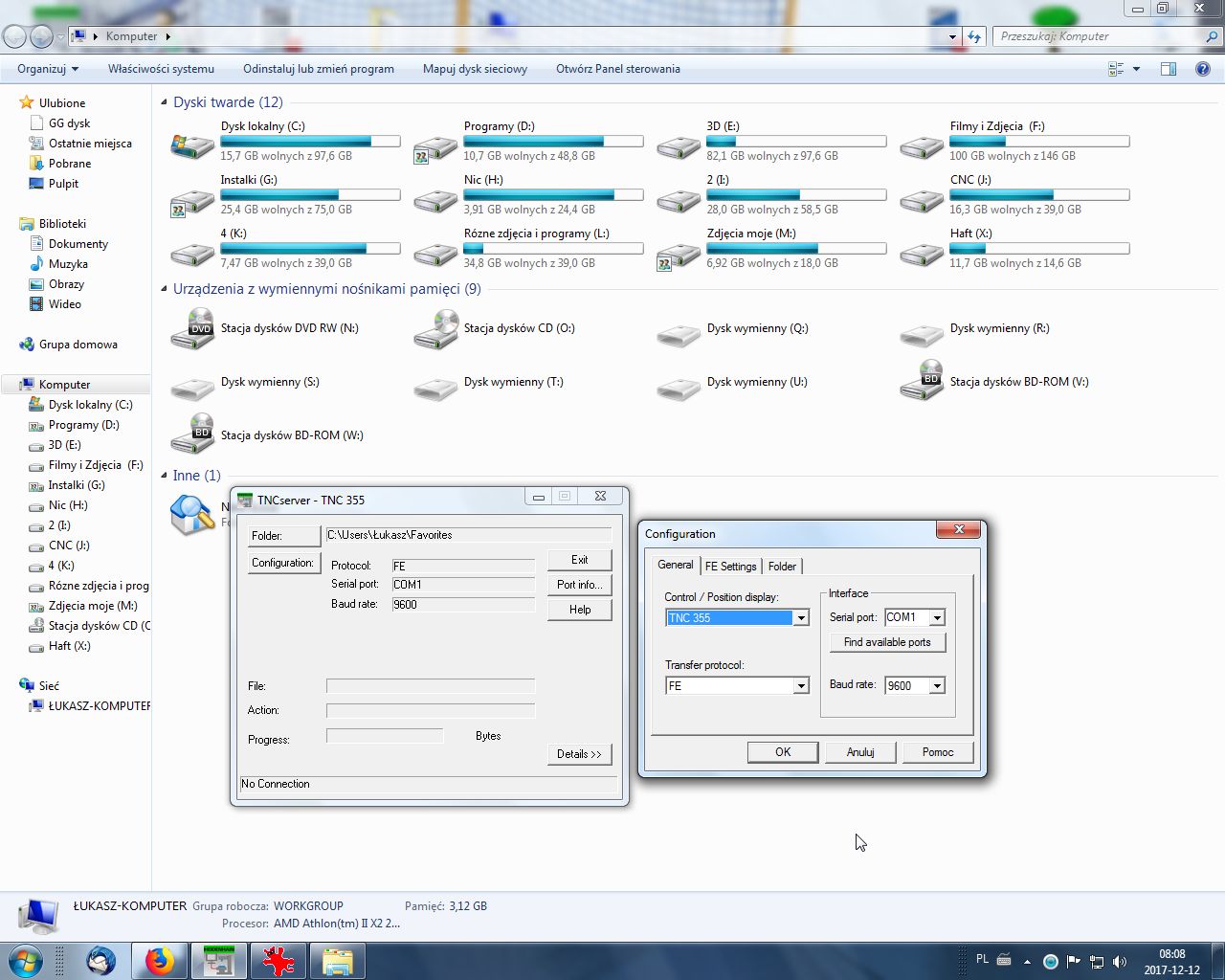Collapse Inne (1) group
The image size is (1225, 980).
point(165,476)
